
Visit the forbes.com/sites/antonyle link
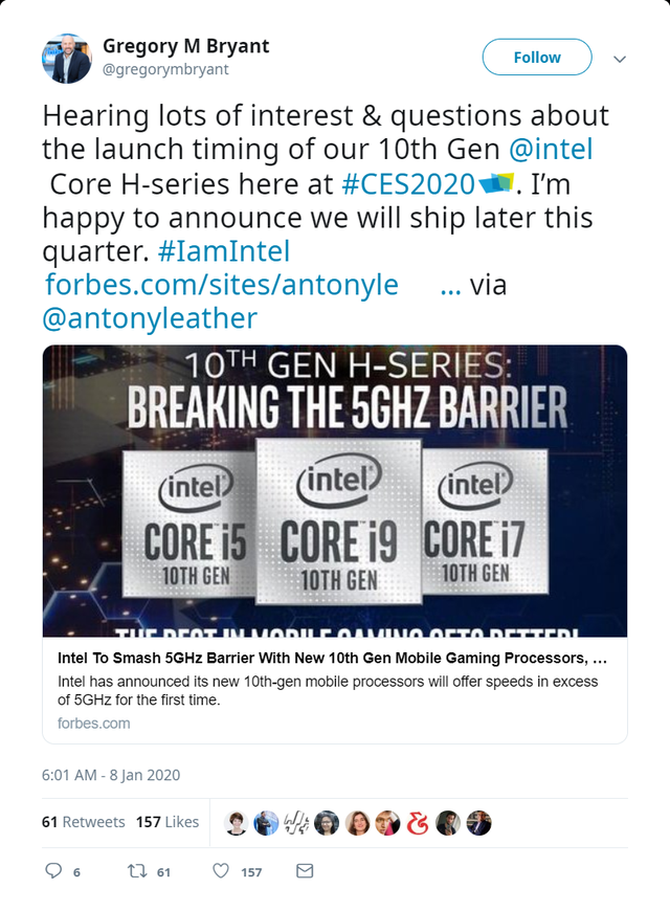222,285
